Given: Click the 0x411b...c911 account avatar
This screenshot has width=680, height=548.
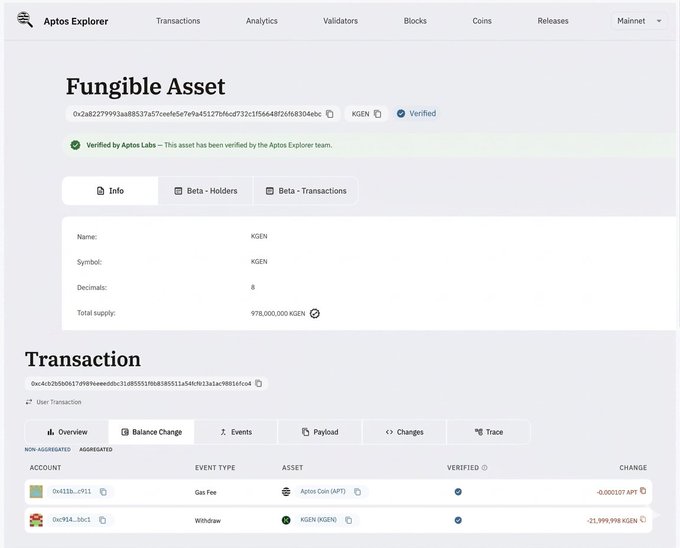Looking at the screenshot, I should coord(36,492).
